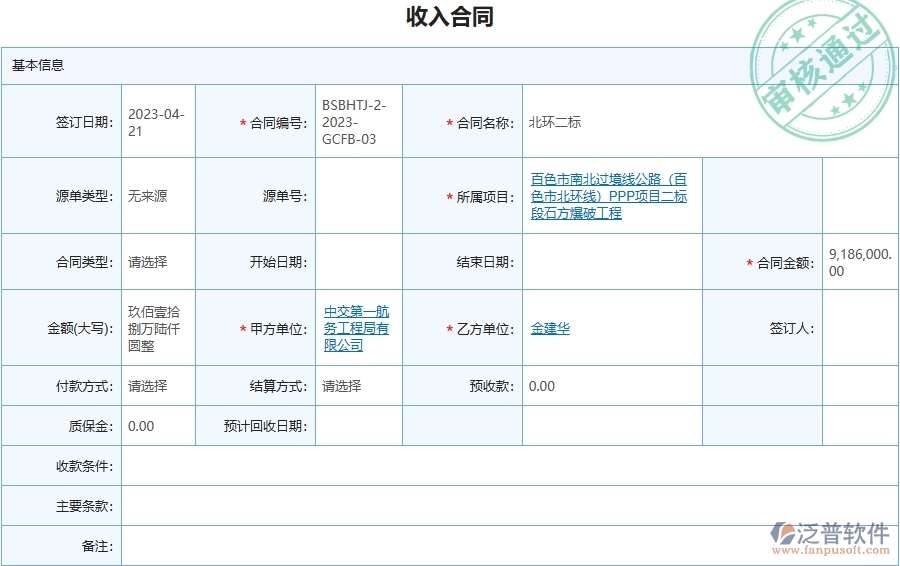Click the 签订日期 label

[84, 122]
